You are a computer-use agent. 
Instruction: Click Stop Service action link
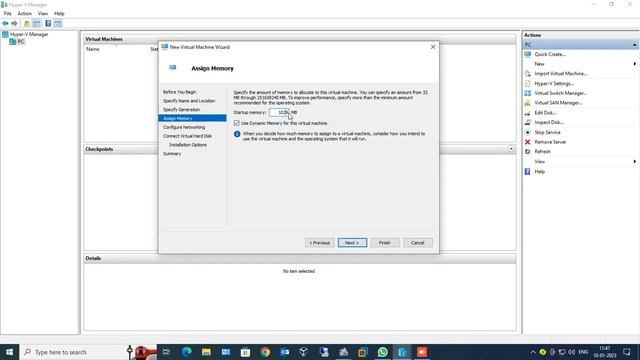click(547, 132)
